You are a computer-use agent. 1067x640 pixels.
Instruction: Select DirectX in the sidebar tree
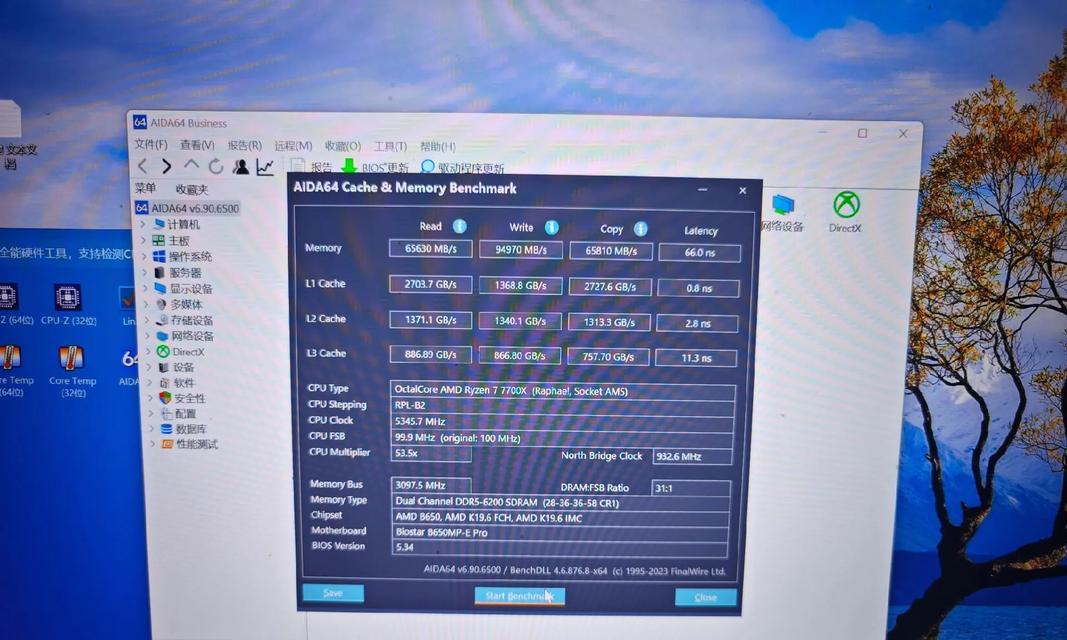coord(180,352)
